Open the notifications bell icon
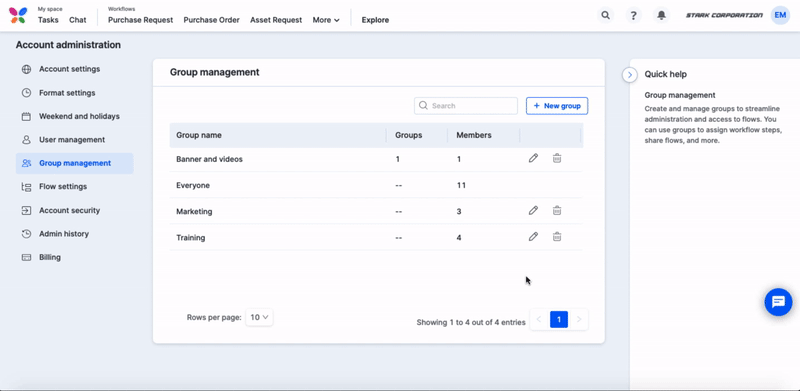The width and height of the screenshot is (800, 391). point(661,15)
